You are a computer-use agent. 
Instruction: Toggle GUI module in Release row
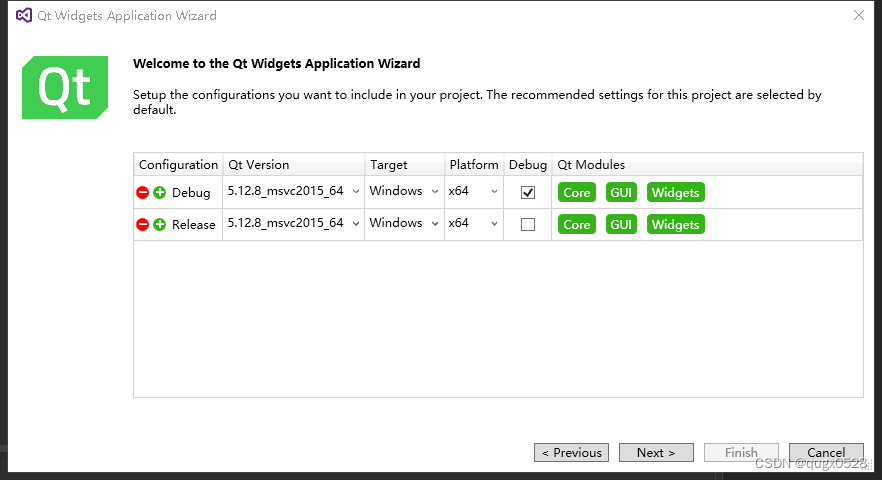coord(621,225)
